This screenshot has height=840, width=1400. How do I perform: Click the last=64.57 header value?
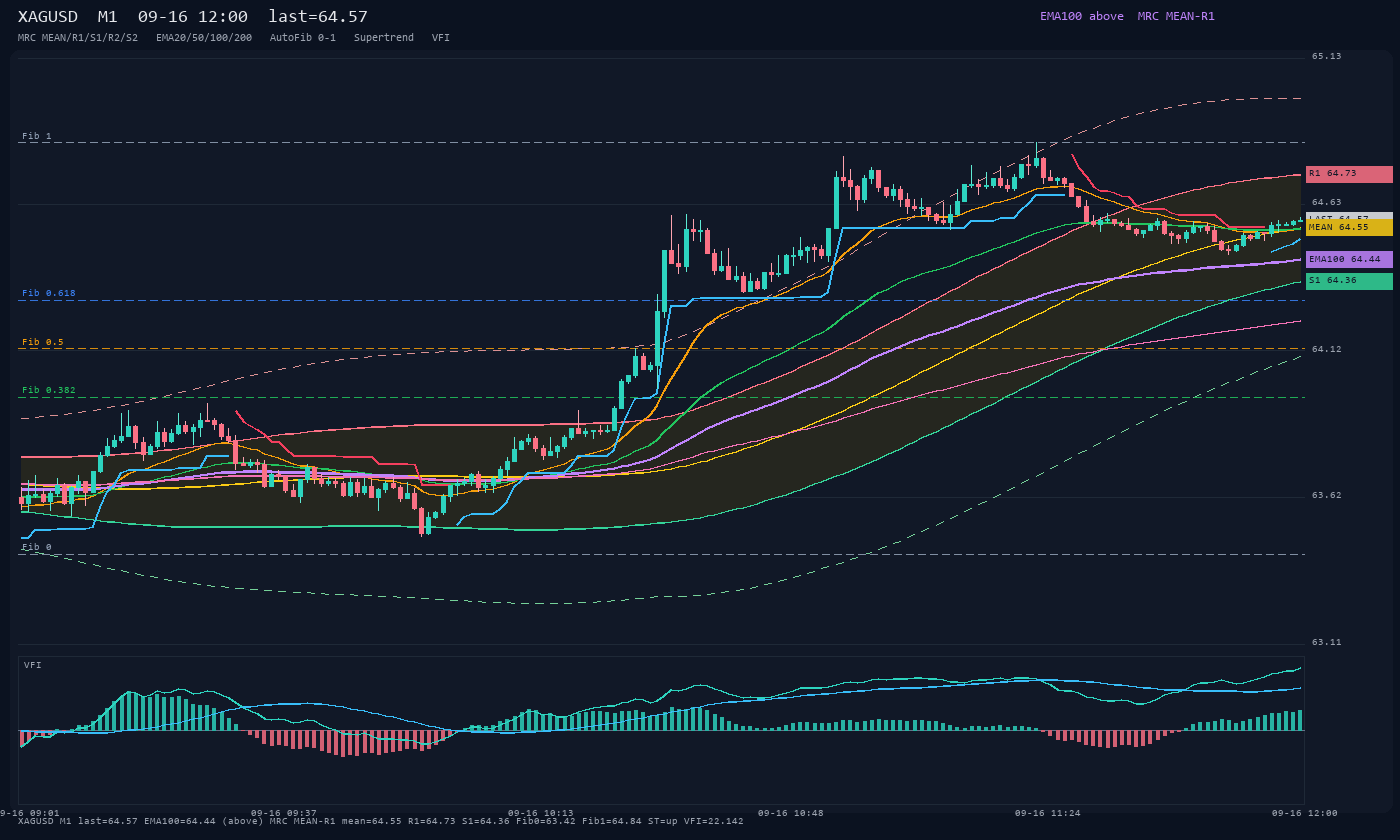tap(318, 17)
